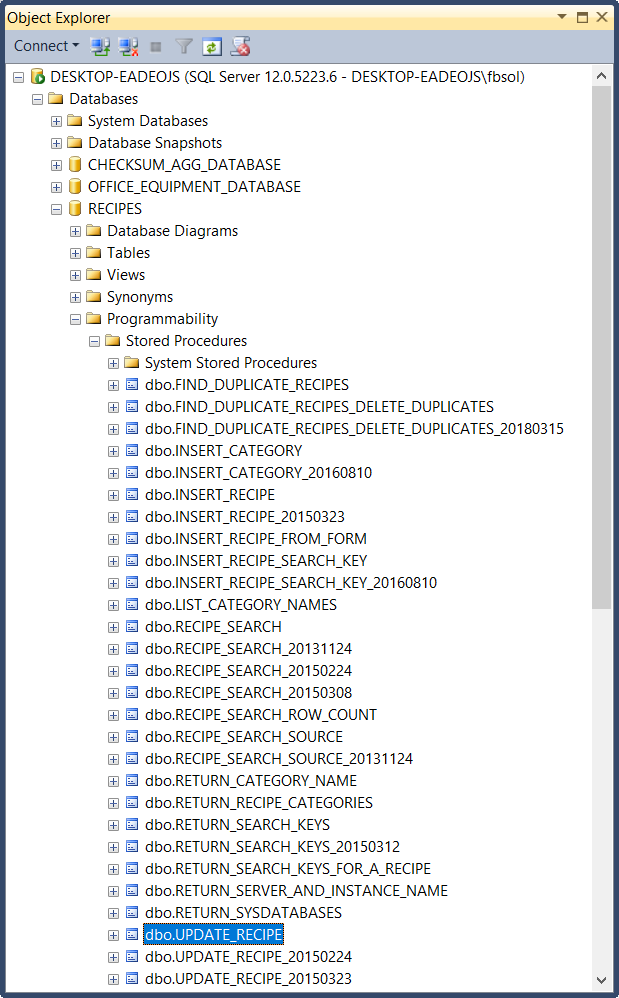Click the Databases folder icon
Screen dimensions: 619x998
point(56,98)
